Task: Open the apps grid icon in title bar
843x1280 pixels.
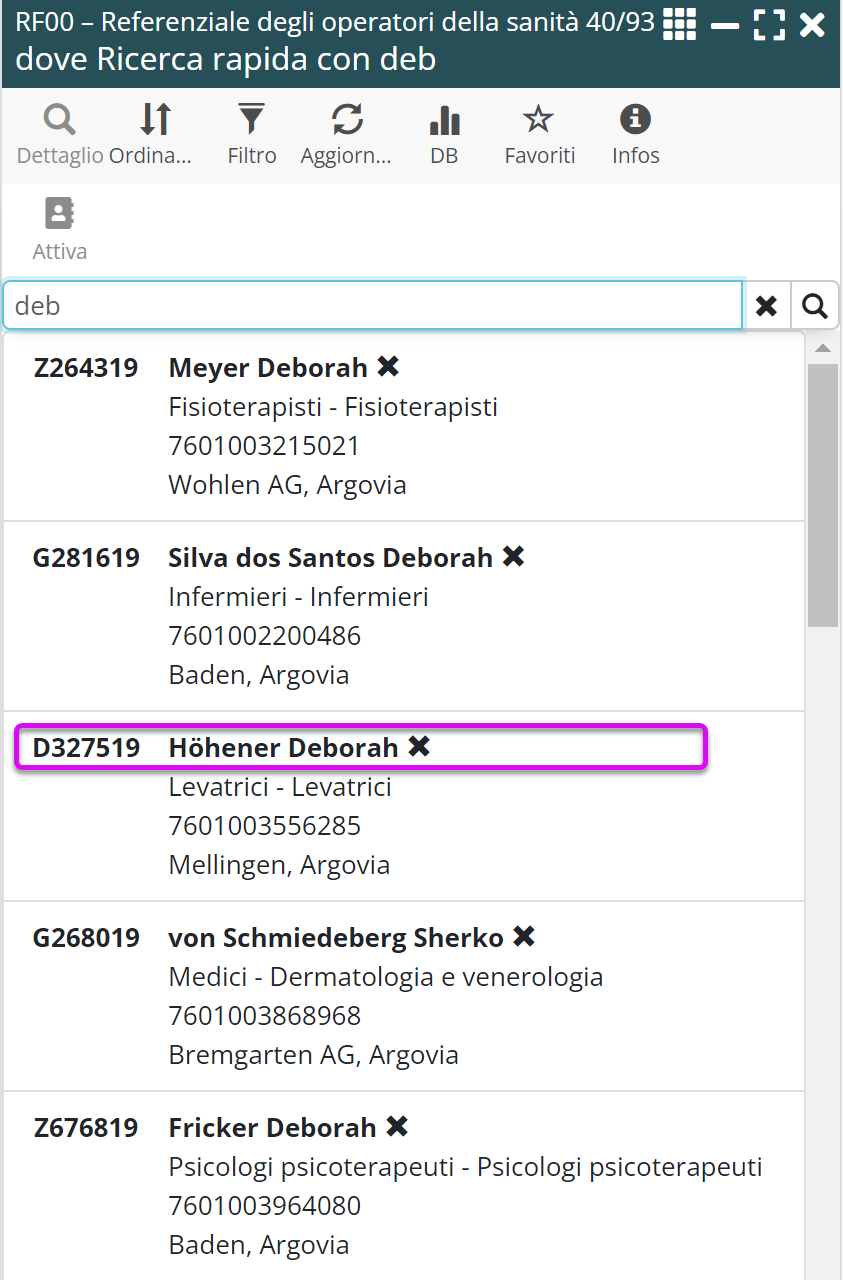Action: coord(680,24)
